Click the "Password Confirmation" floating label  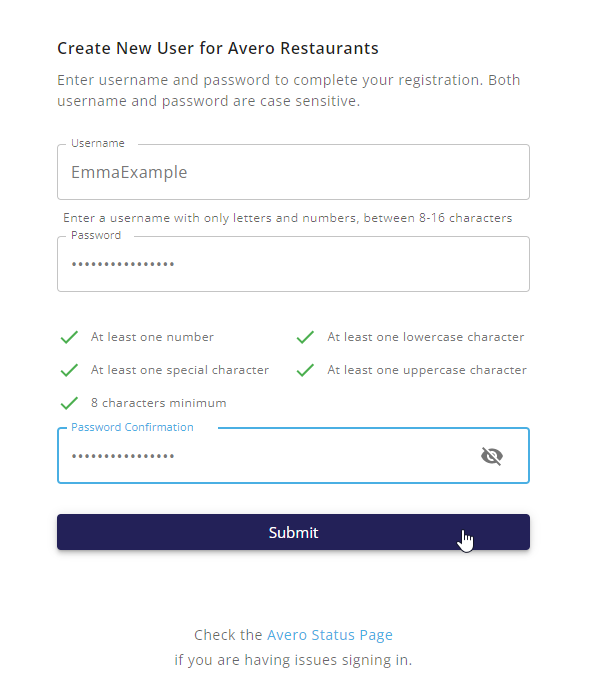[x=132, y=428]
